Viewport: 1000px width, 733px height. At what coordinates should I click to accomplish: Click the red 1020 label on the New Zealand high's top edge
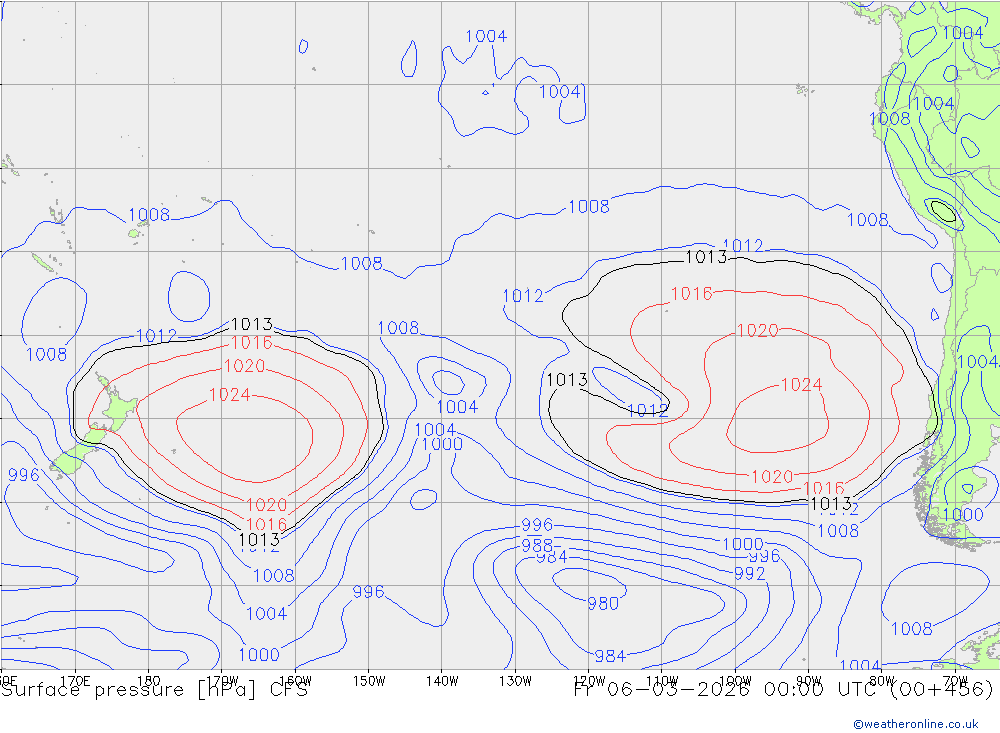click(244, 366)
